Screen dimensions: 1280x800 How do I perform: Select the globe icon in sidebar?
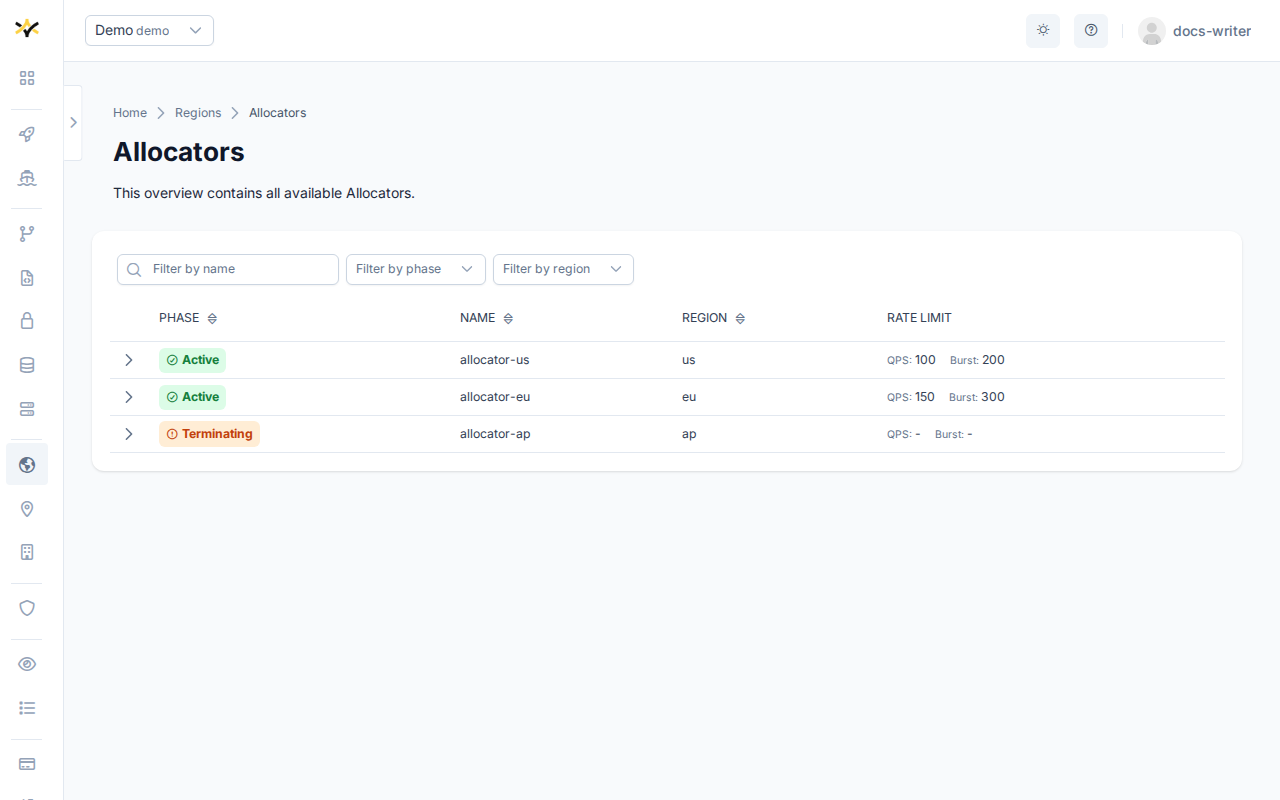(x=27, y=464)
